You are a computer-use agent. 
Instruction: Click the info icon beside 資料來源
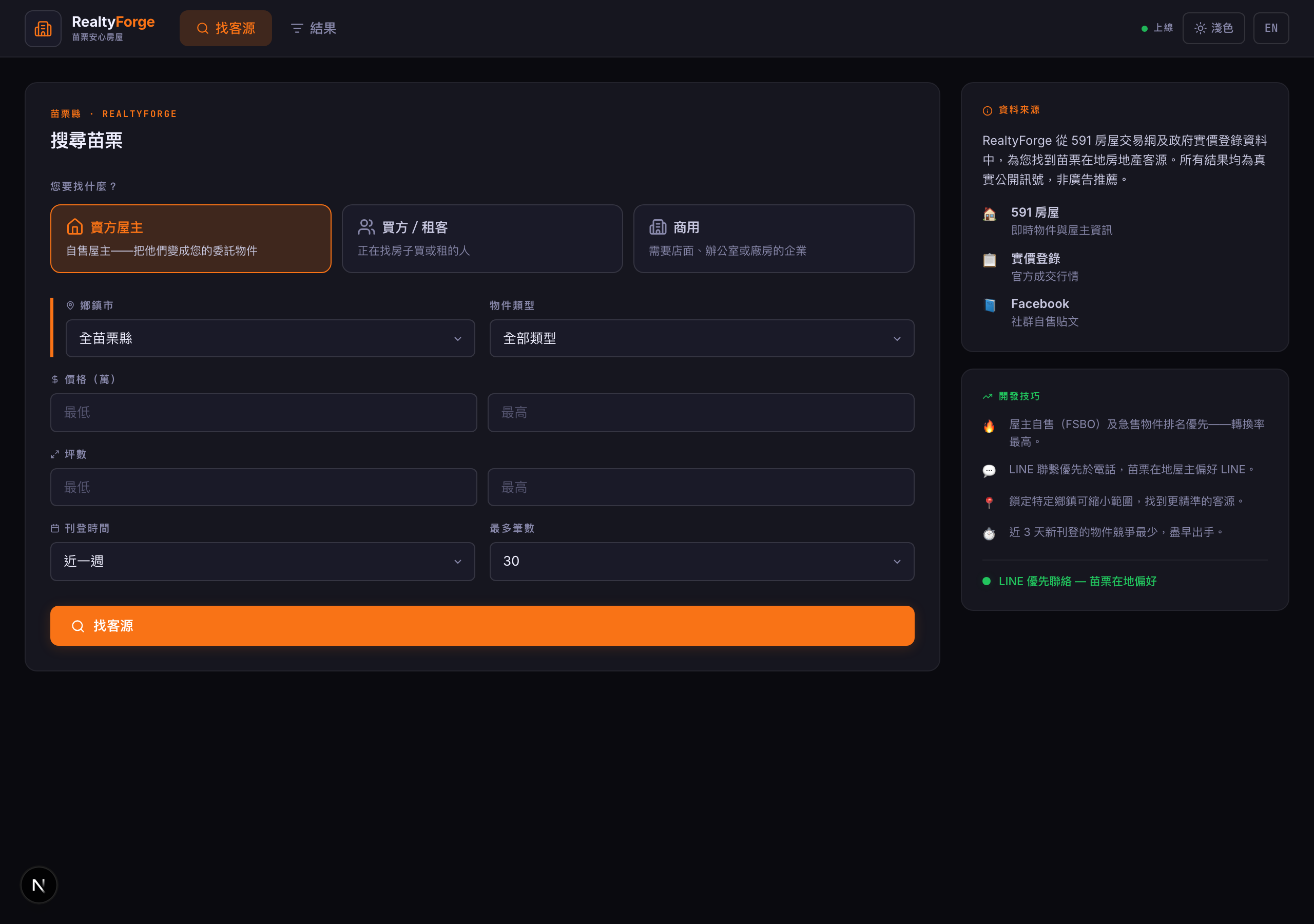tap(987, 110)
